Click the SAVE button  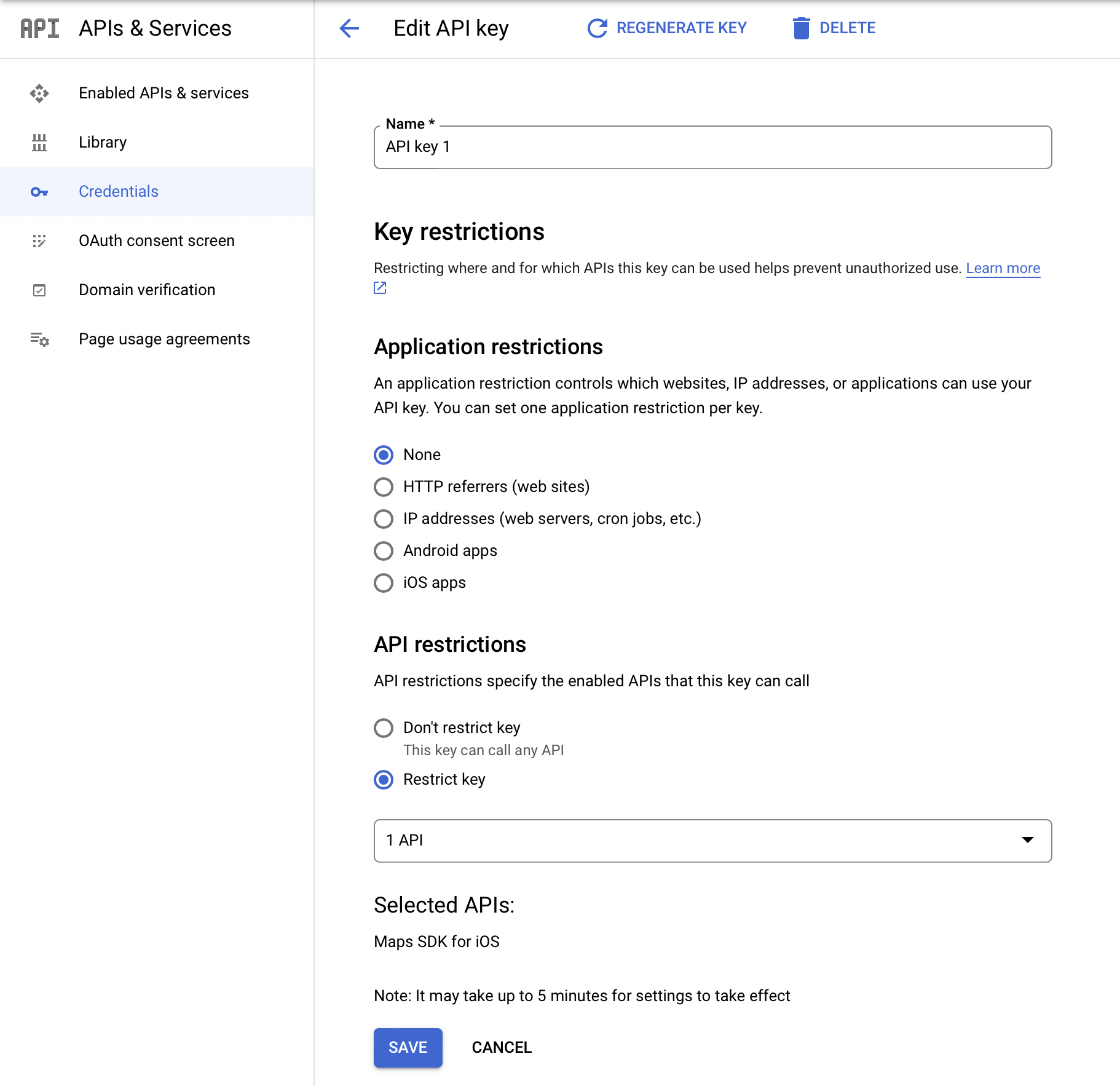(x=408, y=1047)
